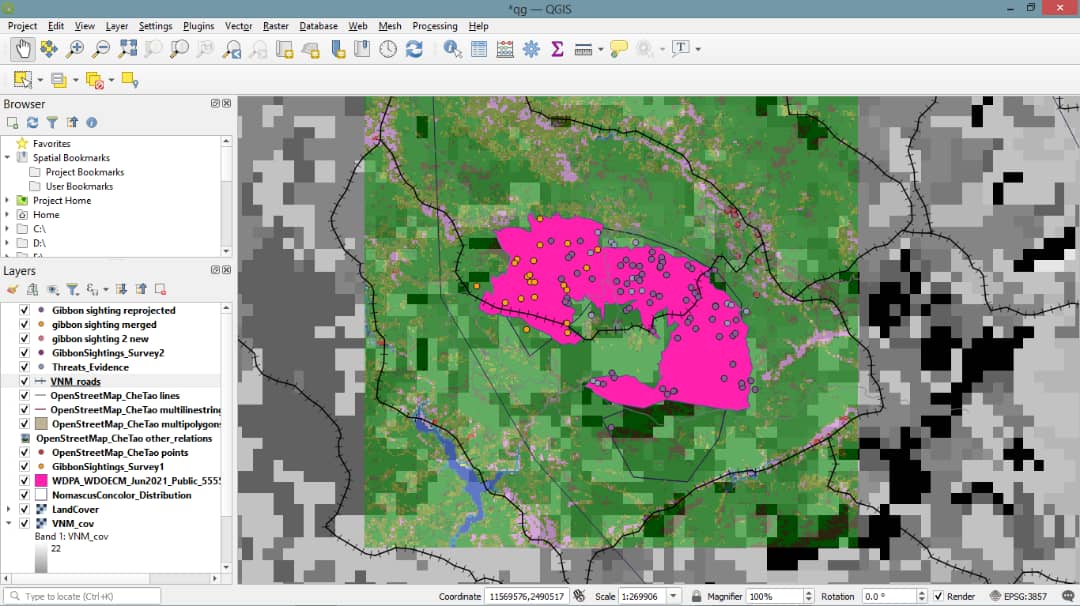Click the Refresh map icon

pyautogui.click(x=414, y=49)
